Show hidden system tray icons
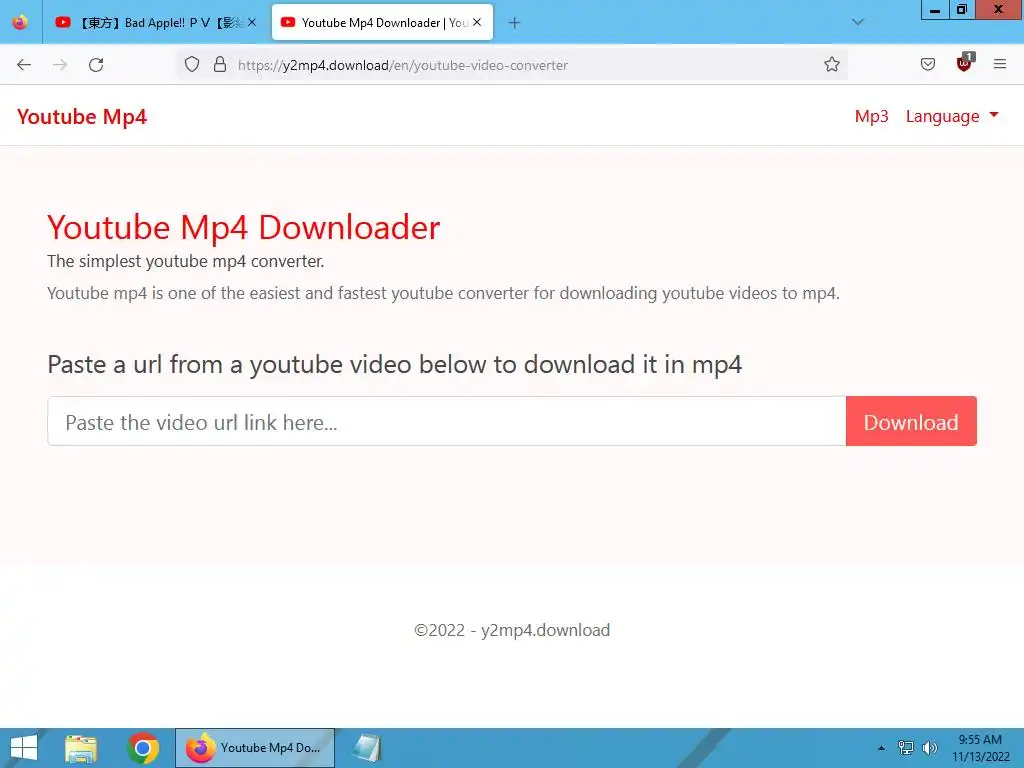Screen dimensions: 1024x768 (x=881, y=748)
